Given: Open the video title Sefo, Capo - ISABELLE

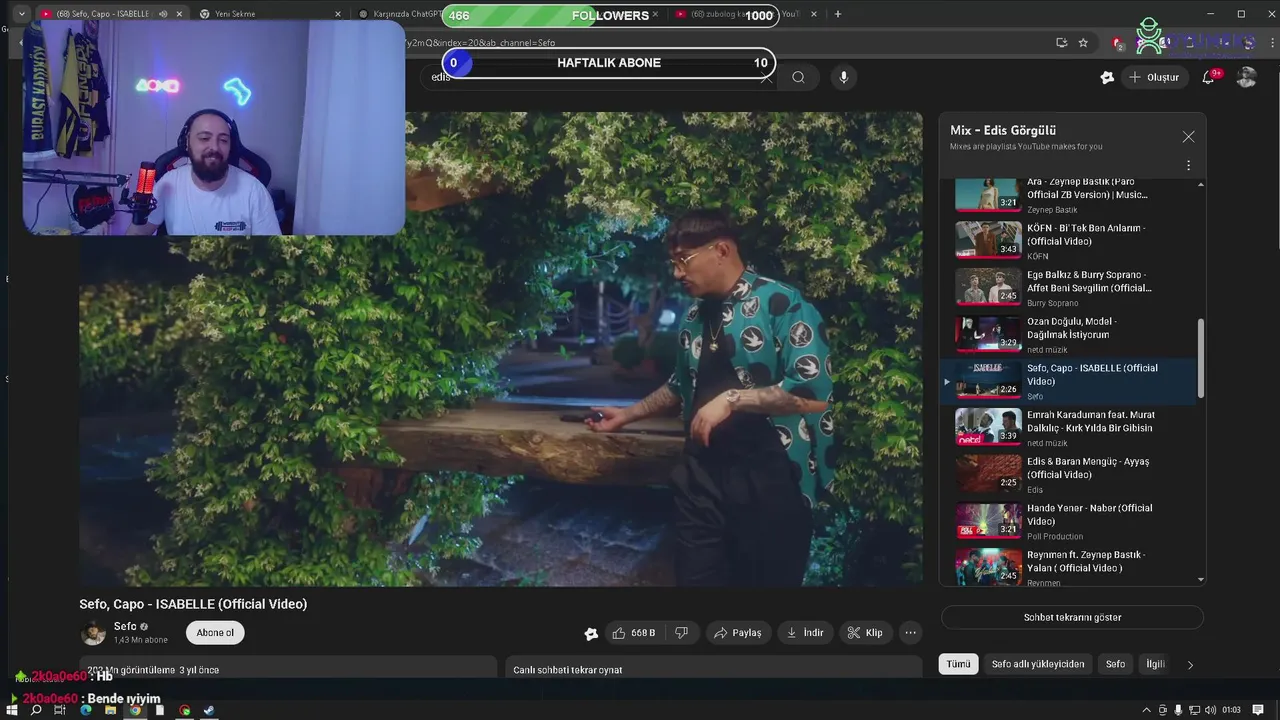Looking at the screenshot, I should (x=193, y=604).
